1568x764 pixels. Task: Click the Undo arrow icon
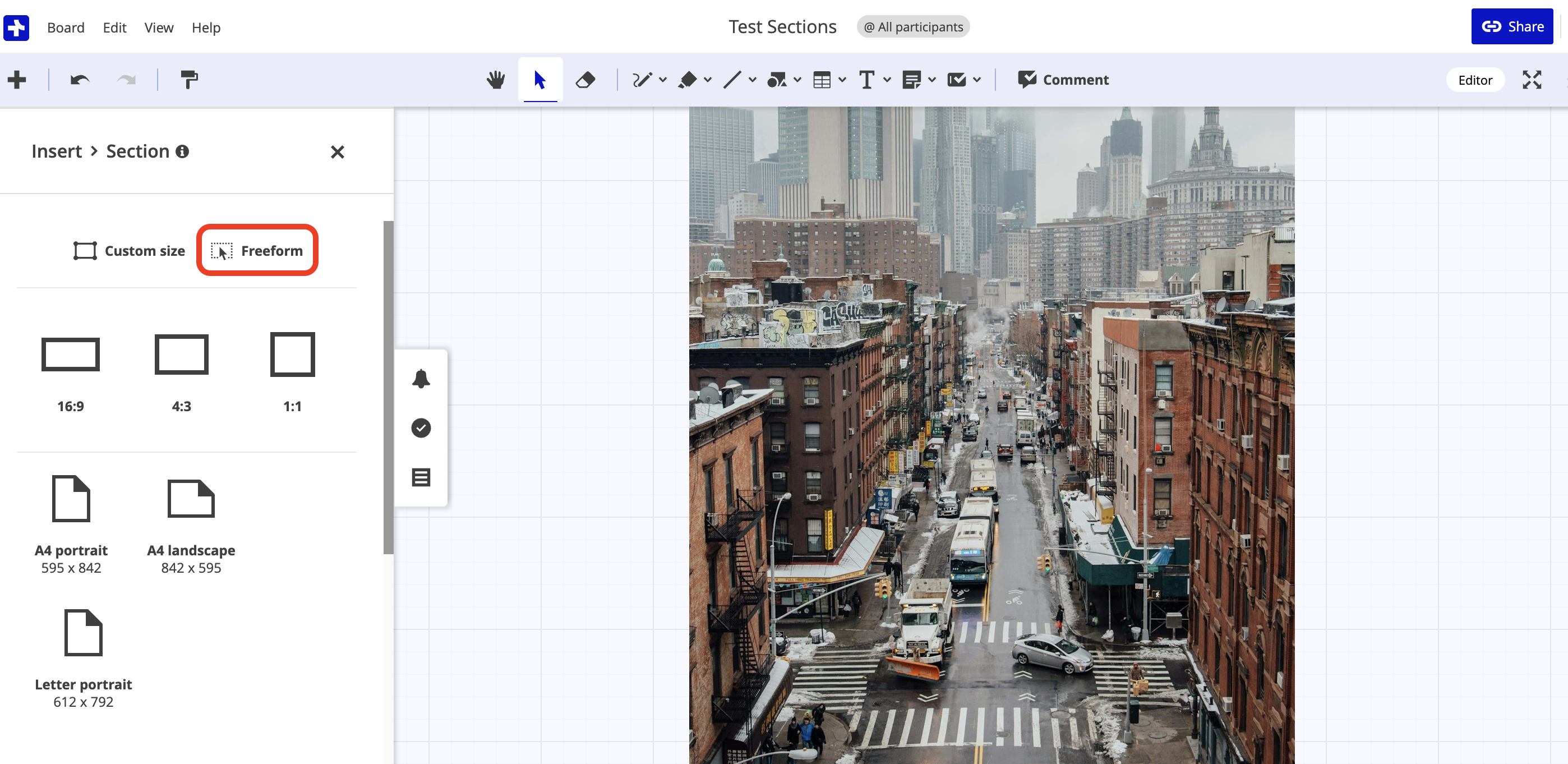pos(80,80)
